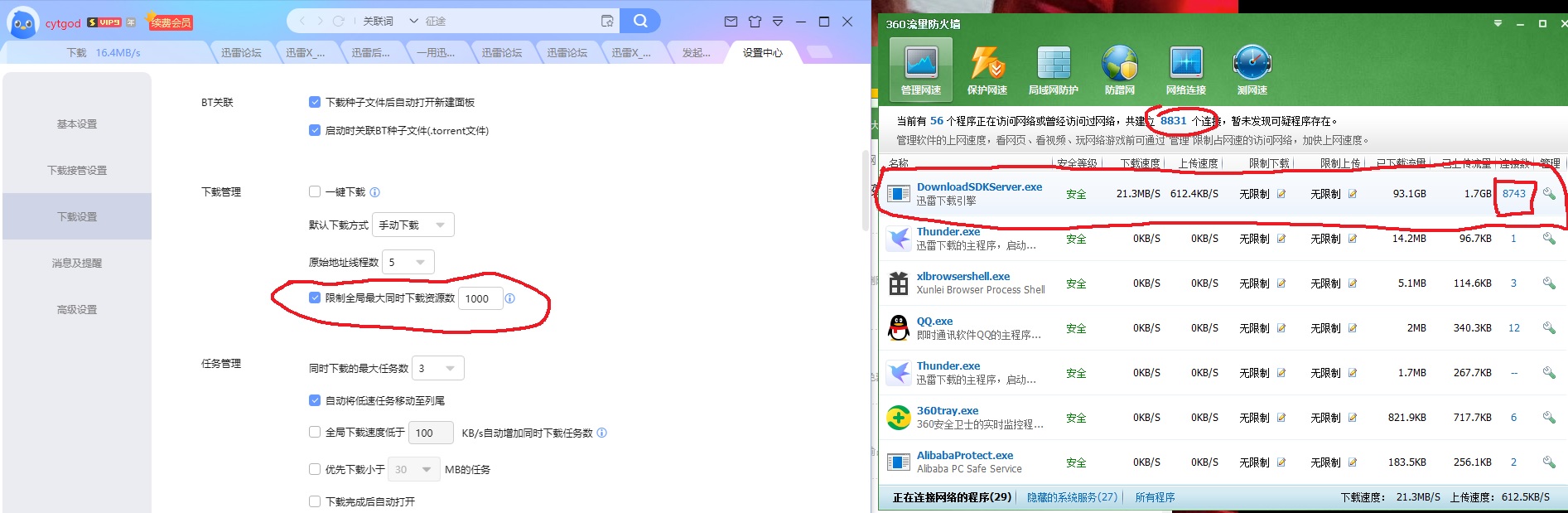Image resolution: width=1568 pixels, height=513 pixels.
Task: Click the 所有程序 link
Action: 1155,497
